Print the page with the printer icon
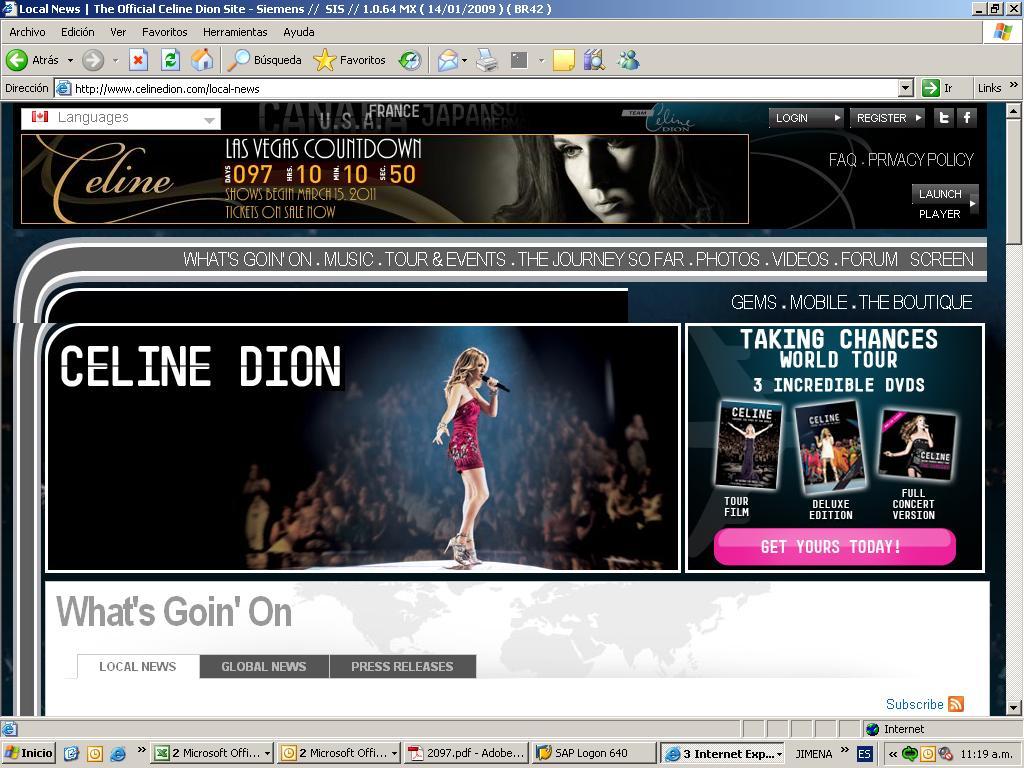This screenshot has height=768, width=1024. 487,60
